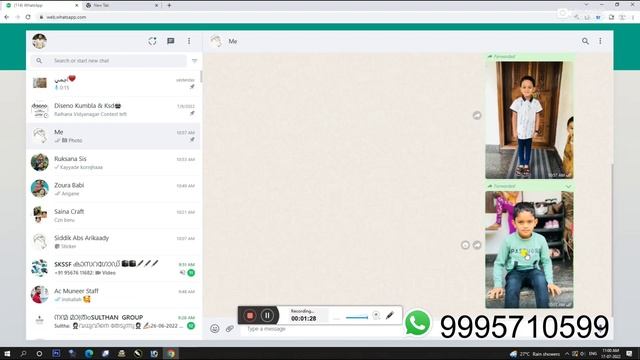Click the recorder volume level bar
The width and height of the screenshot is (640, 360).
point(357,317)
